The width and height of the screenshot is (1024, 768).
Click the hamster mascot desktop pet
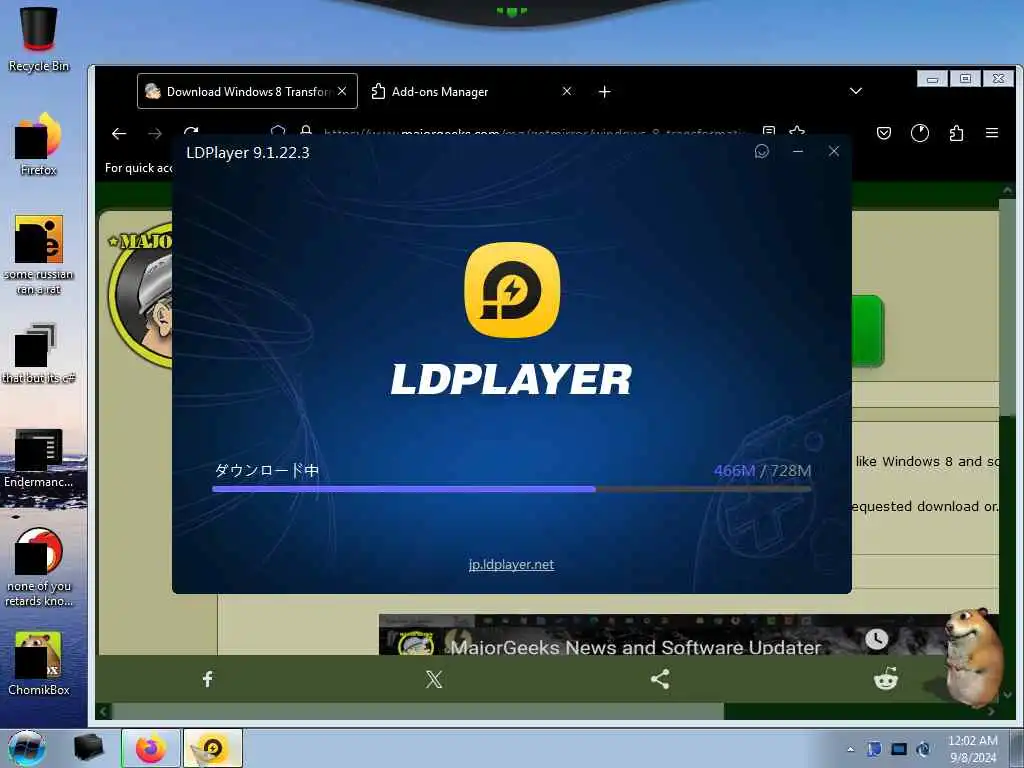pyautogui.click(x=973, y=656)
